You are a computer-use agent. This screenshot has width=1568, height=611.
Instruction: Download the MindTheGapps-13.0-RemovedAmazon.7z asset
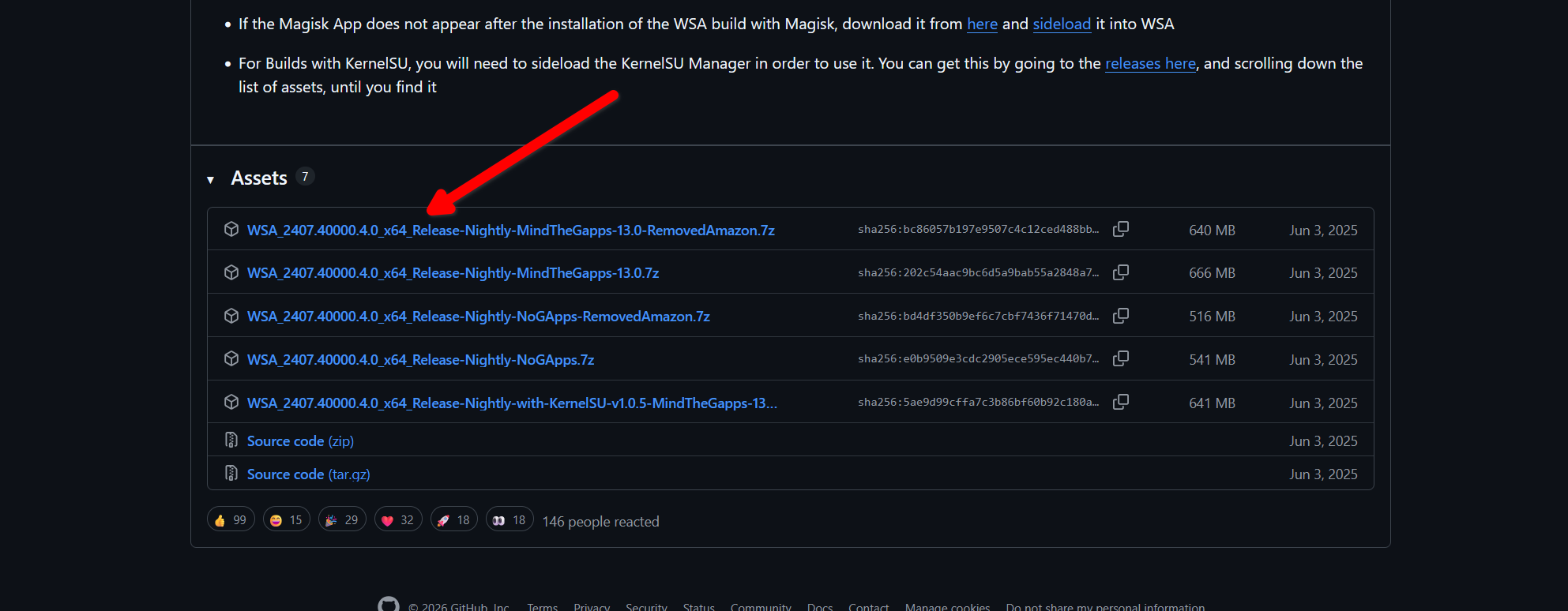pos(510,231)
